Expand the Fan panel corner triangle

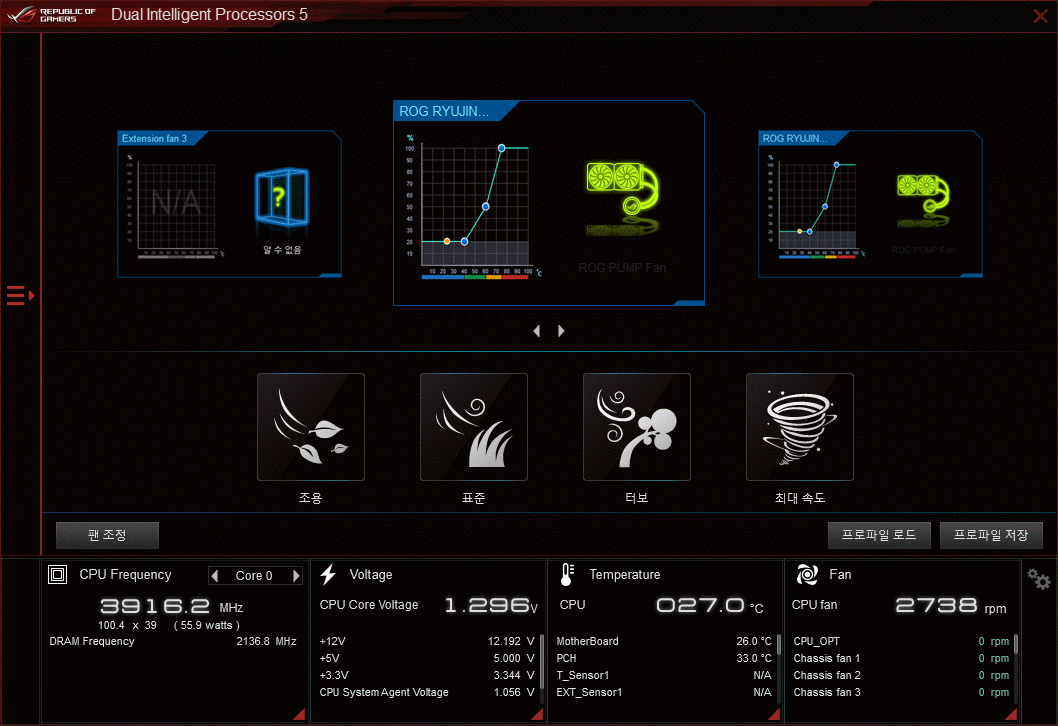(x=1011, y=714)
